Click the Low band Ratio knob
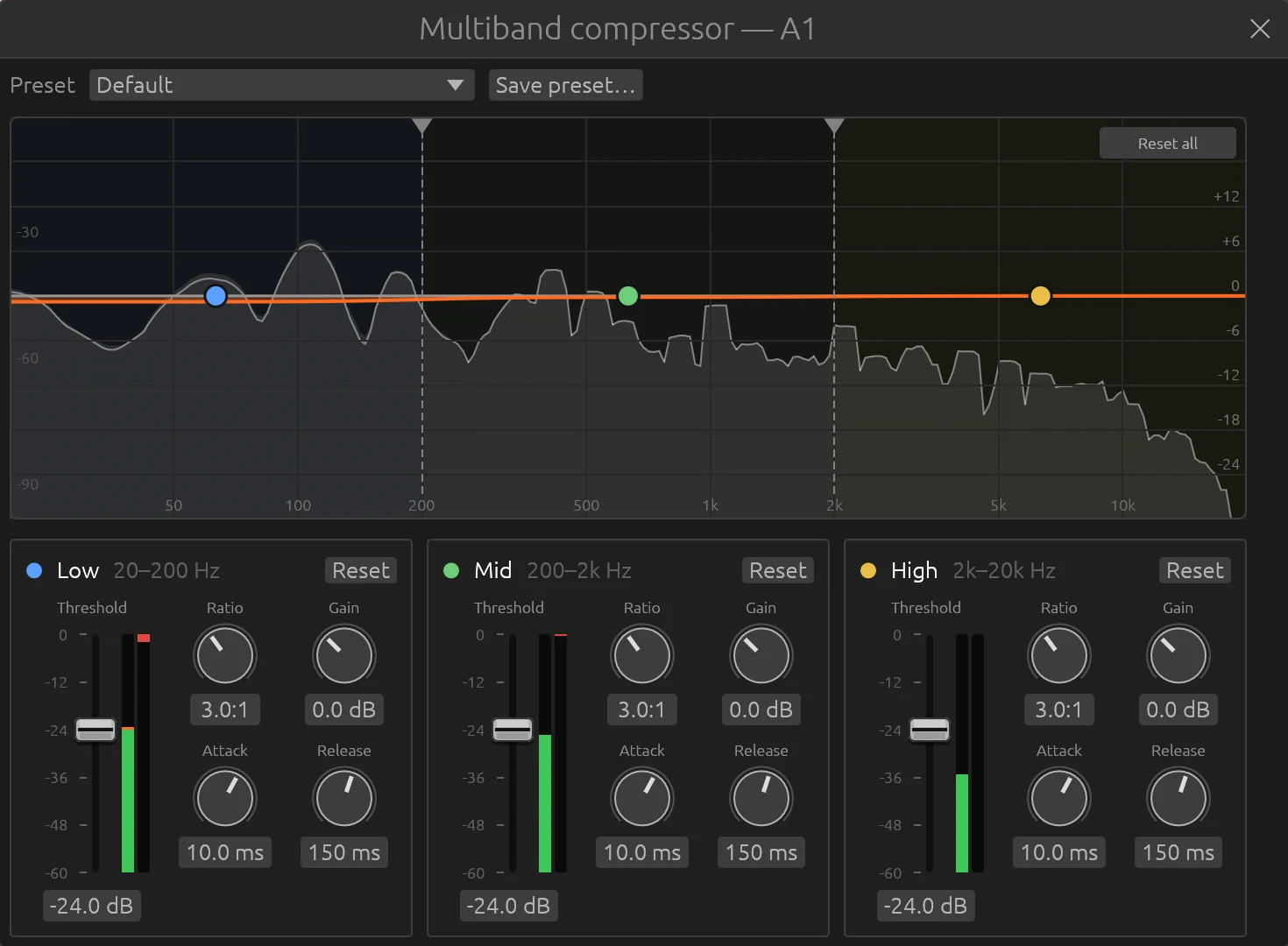 [225, 655]
